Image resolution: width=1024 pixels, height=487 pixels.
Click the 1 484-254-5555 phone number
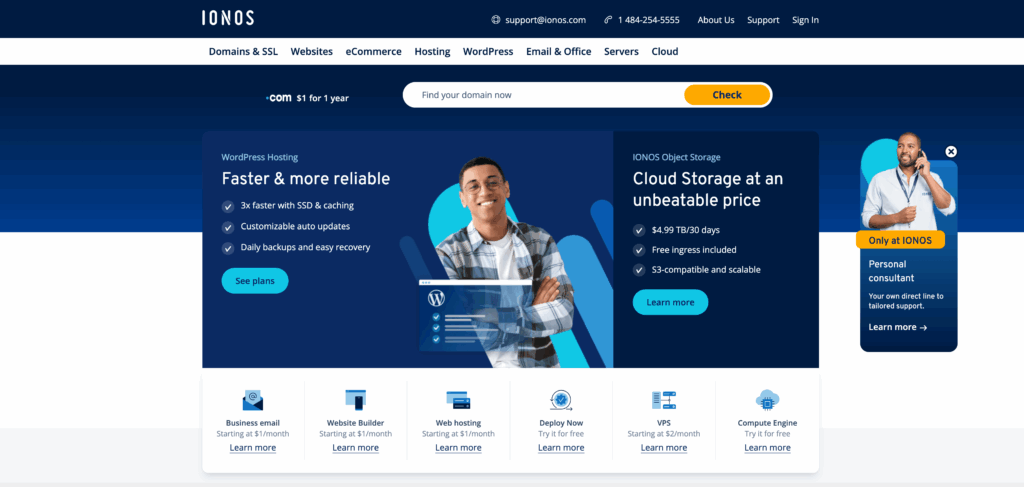click(648, 20)
